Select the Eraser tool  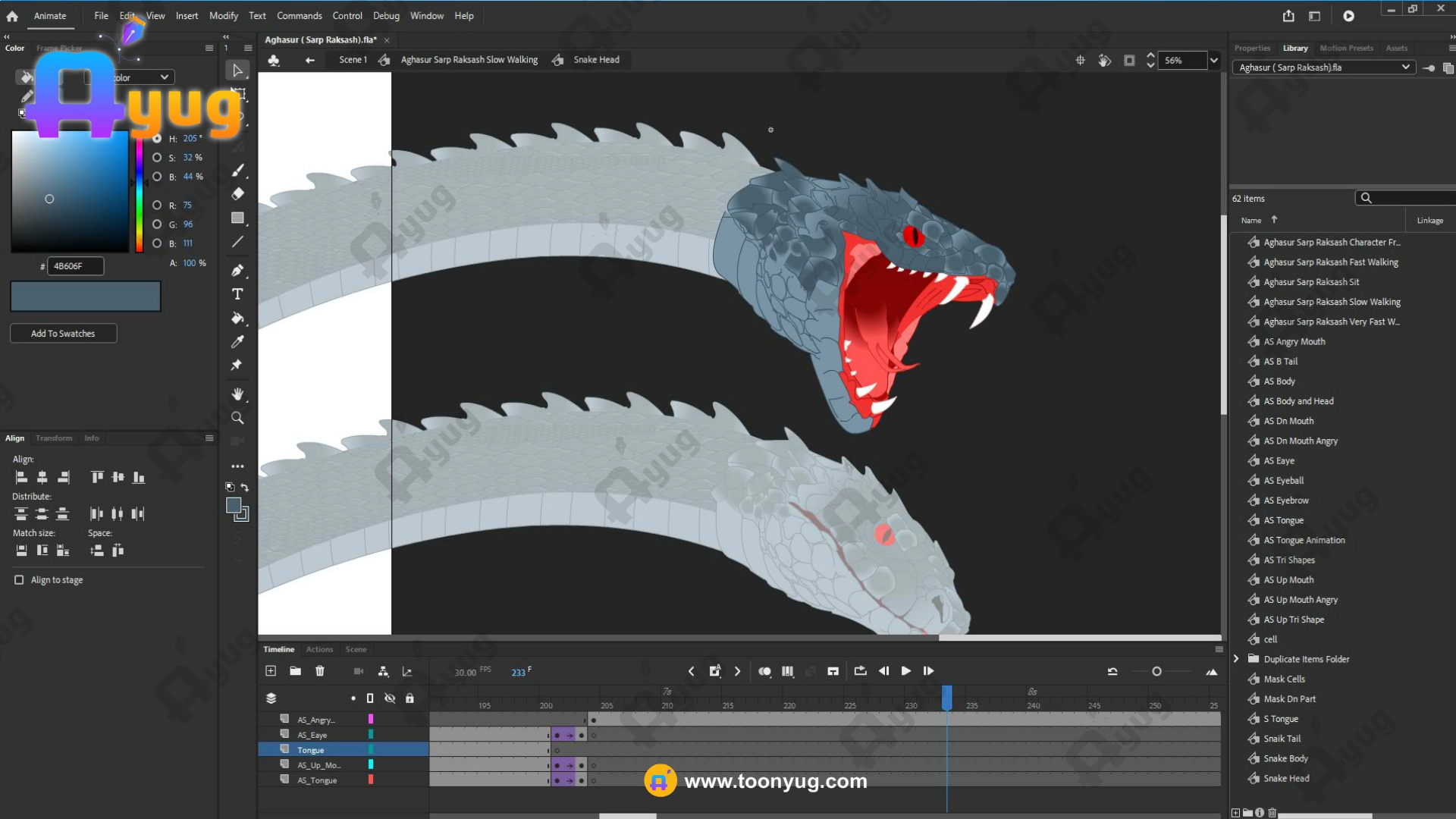237,194
